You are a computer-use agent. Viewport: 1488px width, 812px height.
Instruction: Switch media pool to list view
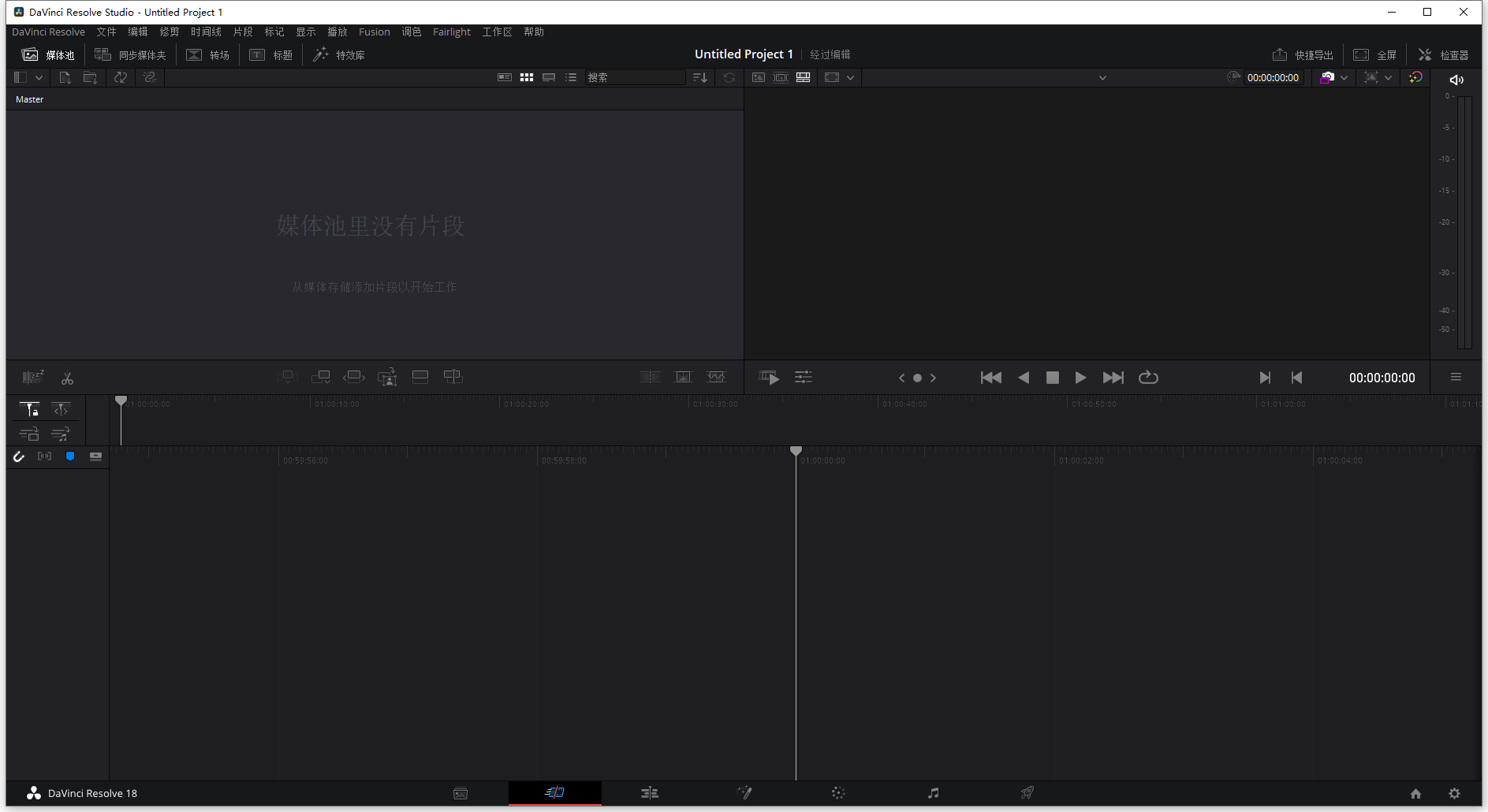pos(571,77)
